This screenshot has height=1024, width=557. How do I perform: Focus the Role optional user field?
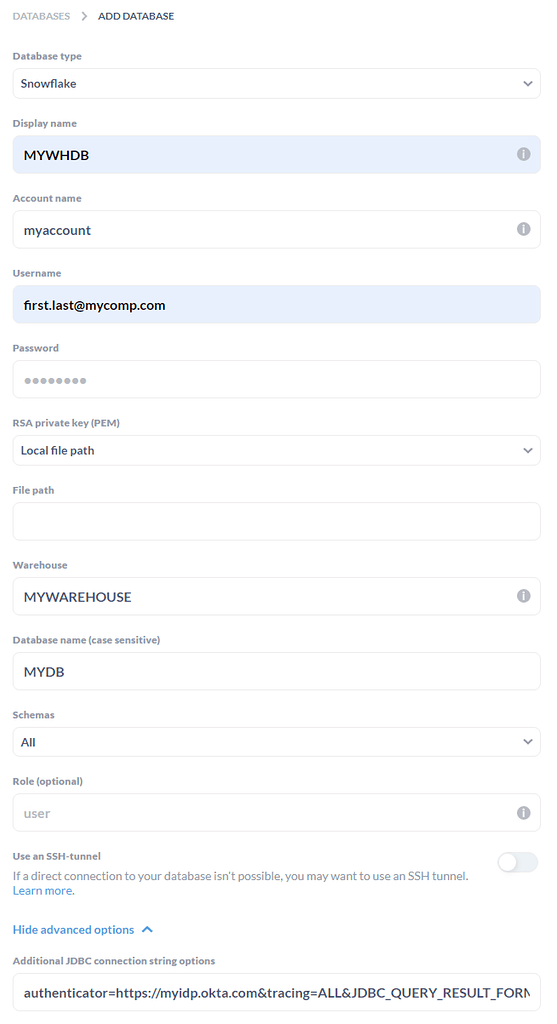click(x=276, y=813)
